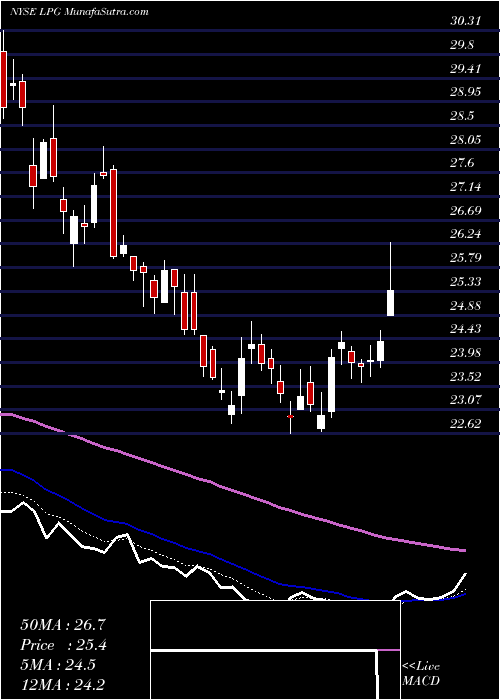Click the tall red candle falling from 27.6
The width and height of the screenshot is (500, 700).
pyautogui.click(x=113, y=213)
